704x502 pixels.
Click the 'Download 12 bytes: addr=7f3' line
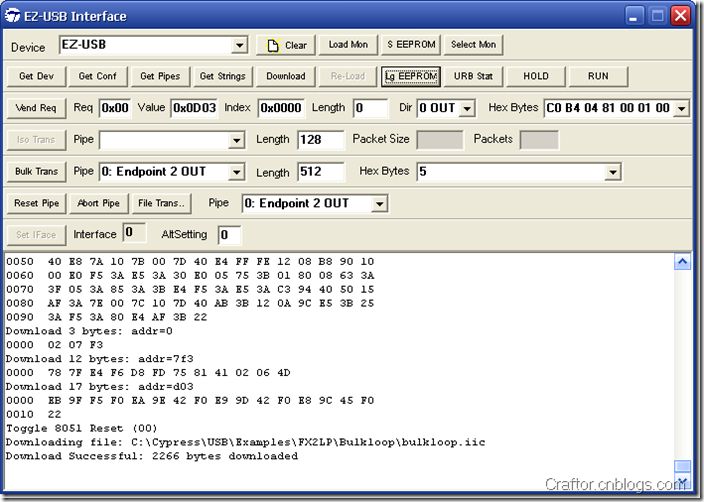pyautogui.click(x=100, y=359)
